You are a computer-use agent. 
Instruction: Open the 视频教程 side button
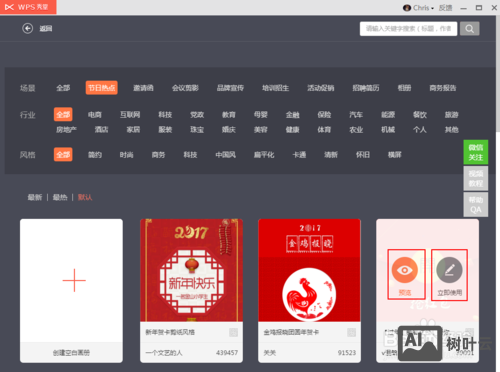tap(476, 178)
